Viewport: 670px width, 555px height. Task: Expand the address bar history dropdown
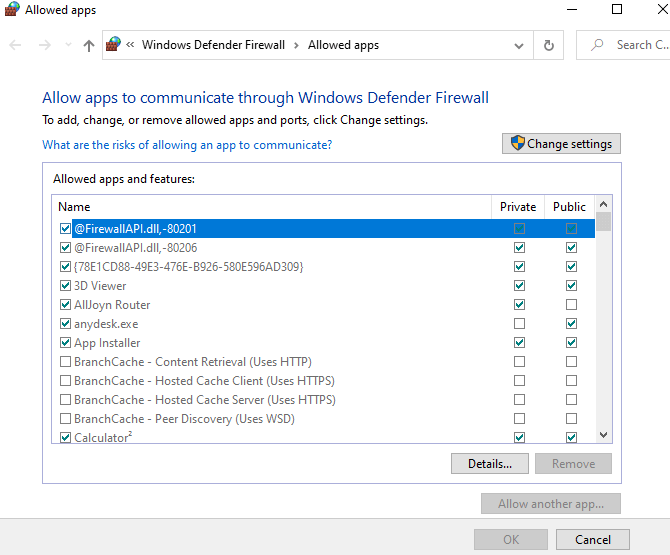pyautogui.click(x=519, y=45)
